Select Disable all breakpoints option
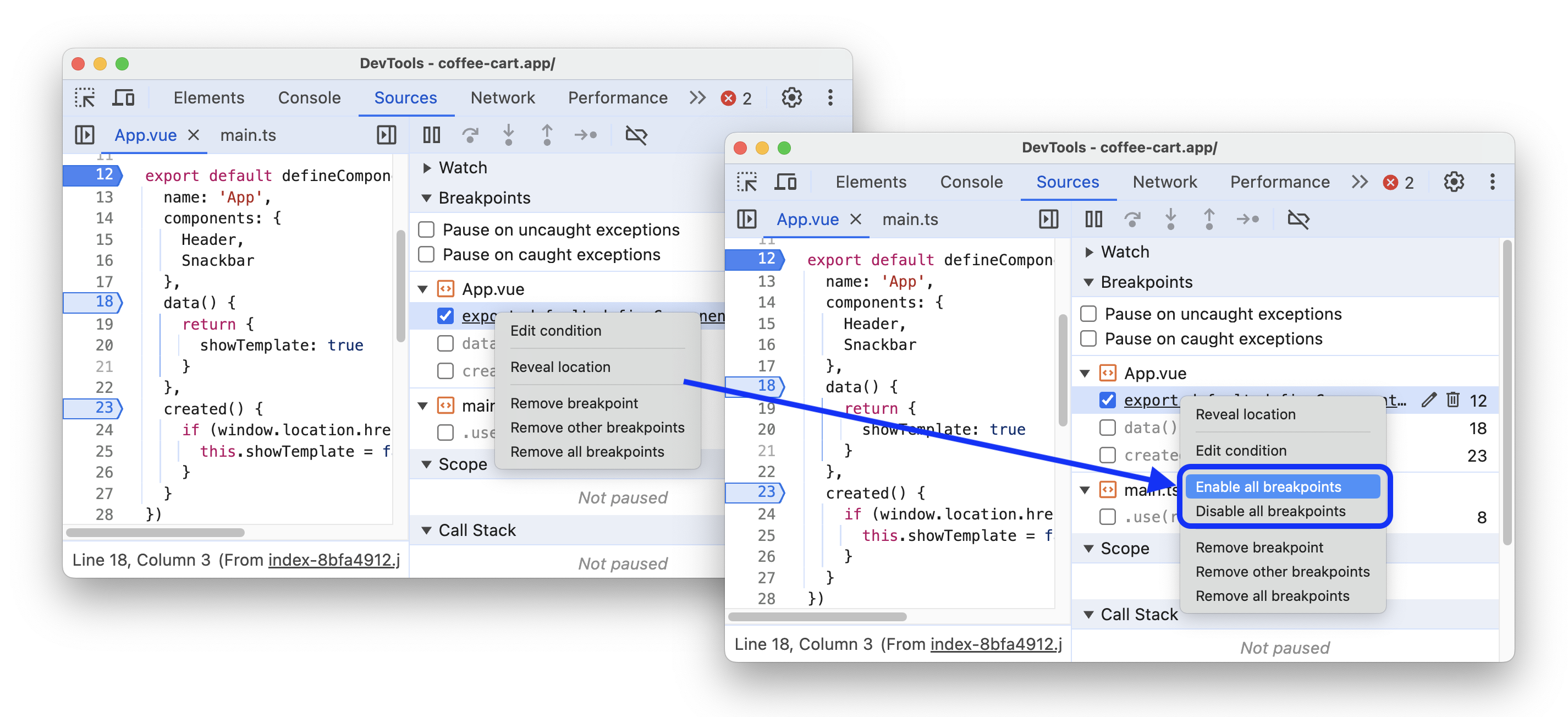The image size is (1568, 717). click(1270, 512)
